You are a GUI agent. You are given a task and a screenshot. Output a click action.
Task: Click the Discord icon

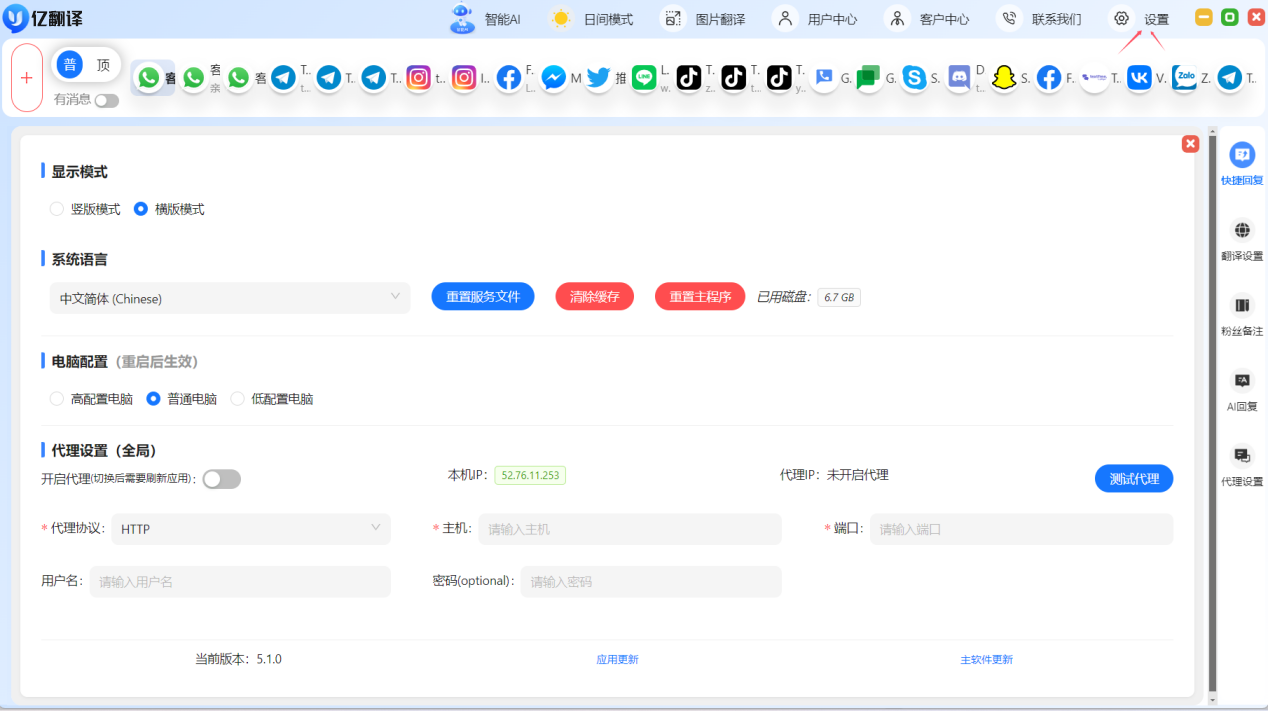coord(959,78)
